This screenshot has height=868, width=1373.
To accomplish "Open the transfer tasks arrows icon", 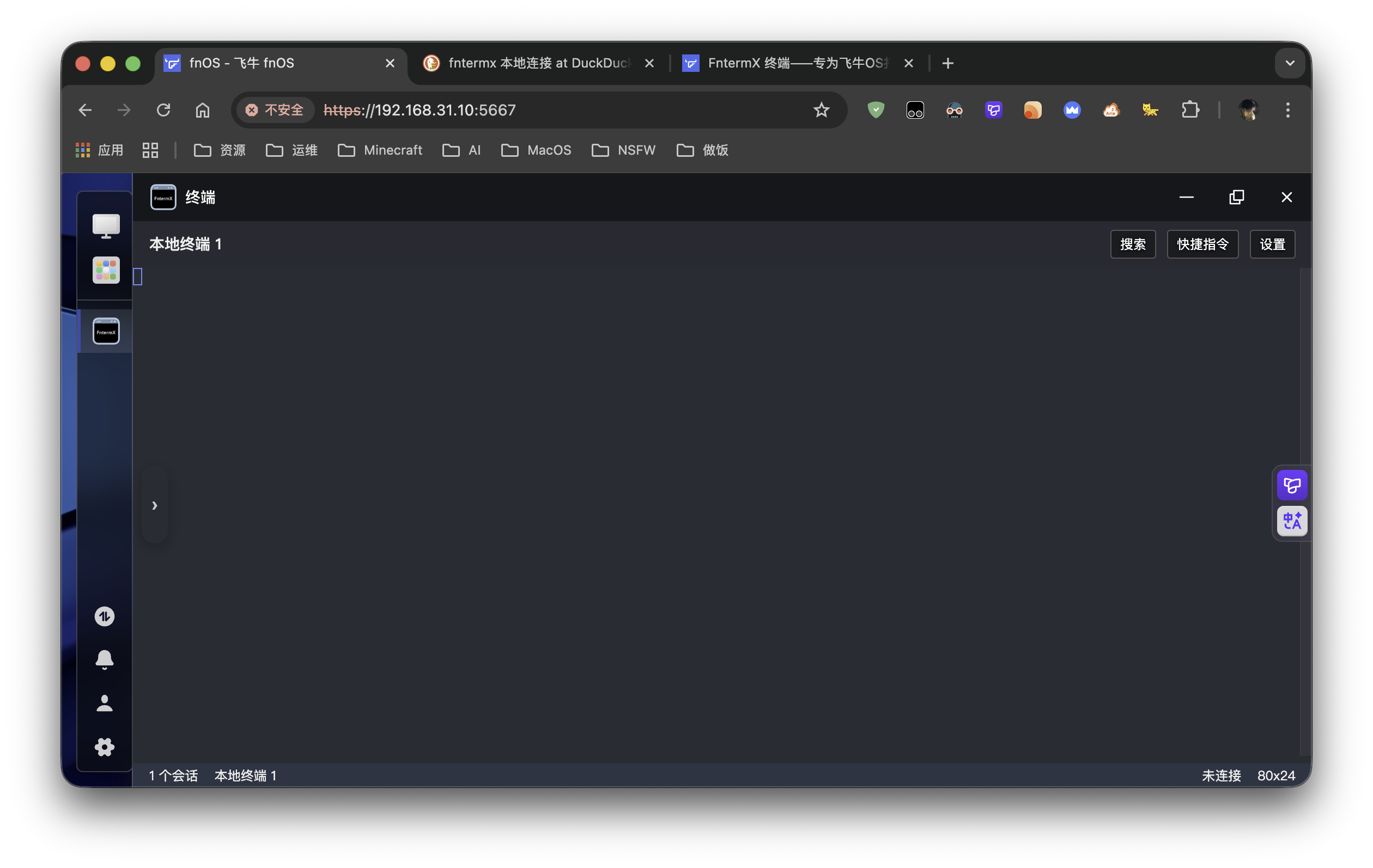I will [x=105, y=616].
